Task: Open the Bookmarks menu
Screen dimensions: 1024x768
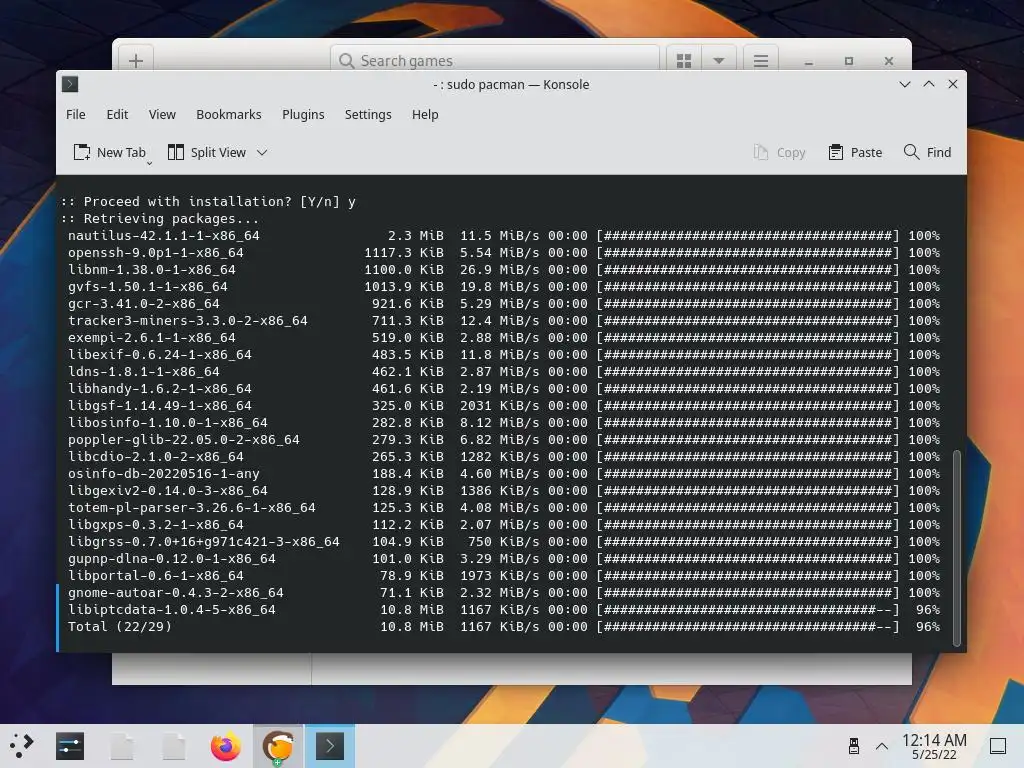Action: tap(229, 114)
